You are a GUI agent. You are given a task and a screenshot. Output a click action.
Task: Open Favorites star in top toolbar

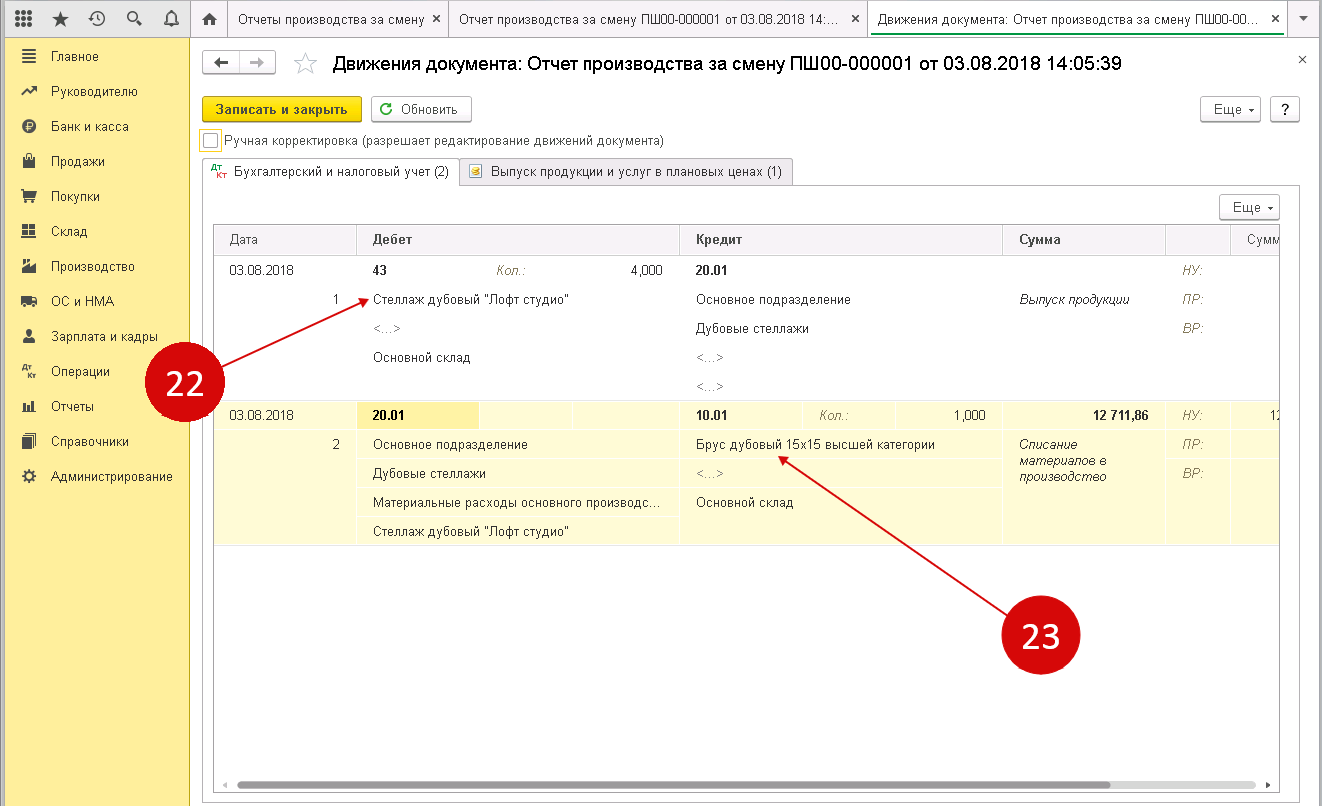tap(60, 19)
